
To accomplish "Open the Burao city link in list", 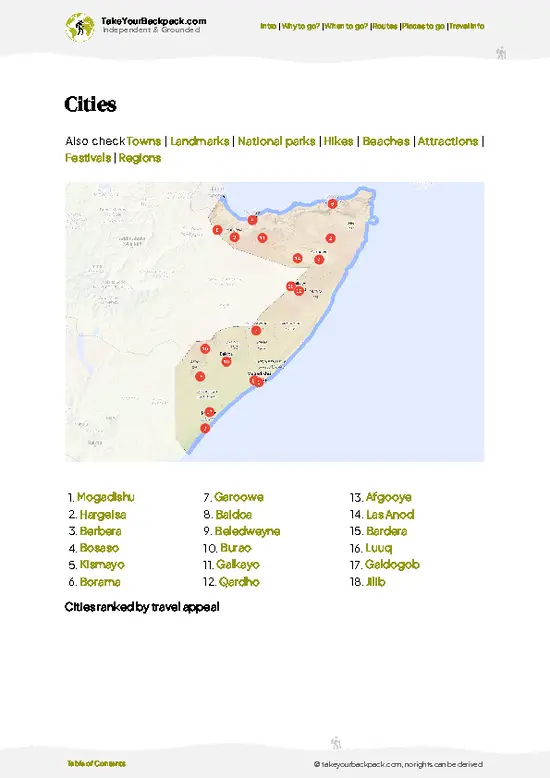I will click(x=236, y=548).
